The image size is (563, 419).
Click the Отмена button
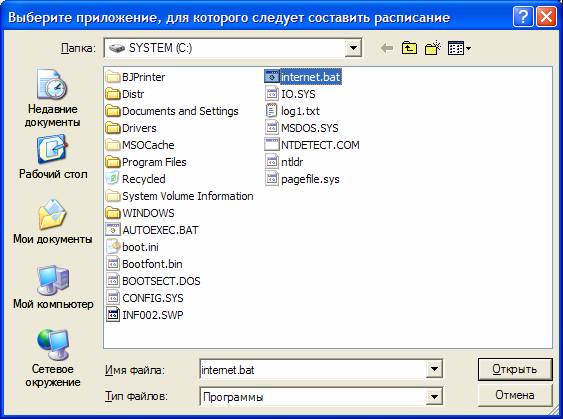(515, 395)
